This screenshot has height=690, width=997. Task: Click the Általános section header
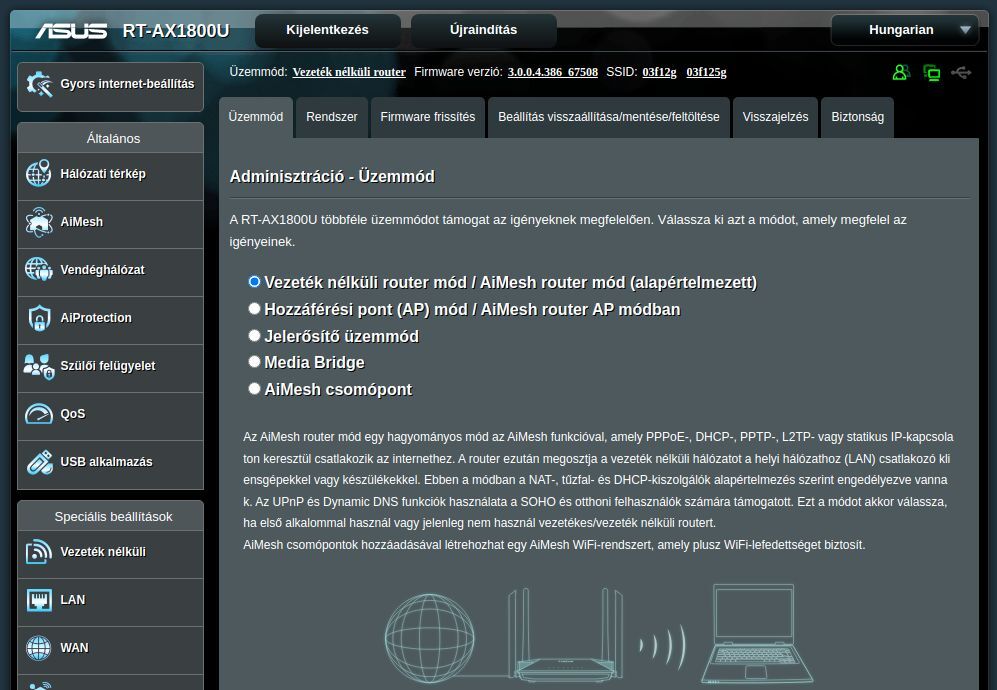(x=111, y=138)
